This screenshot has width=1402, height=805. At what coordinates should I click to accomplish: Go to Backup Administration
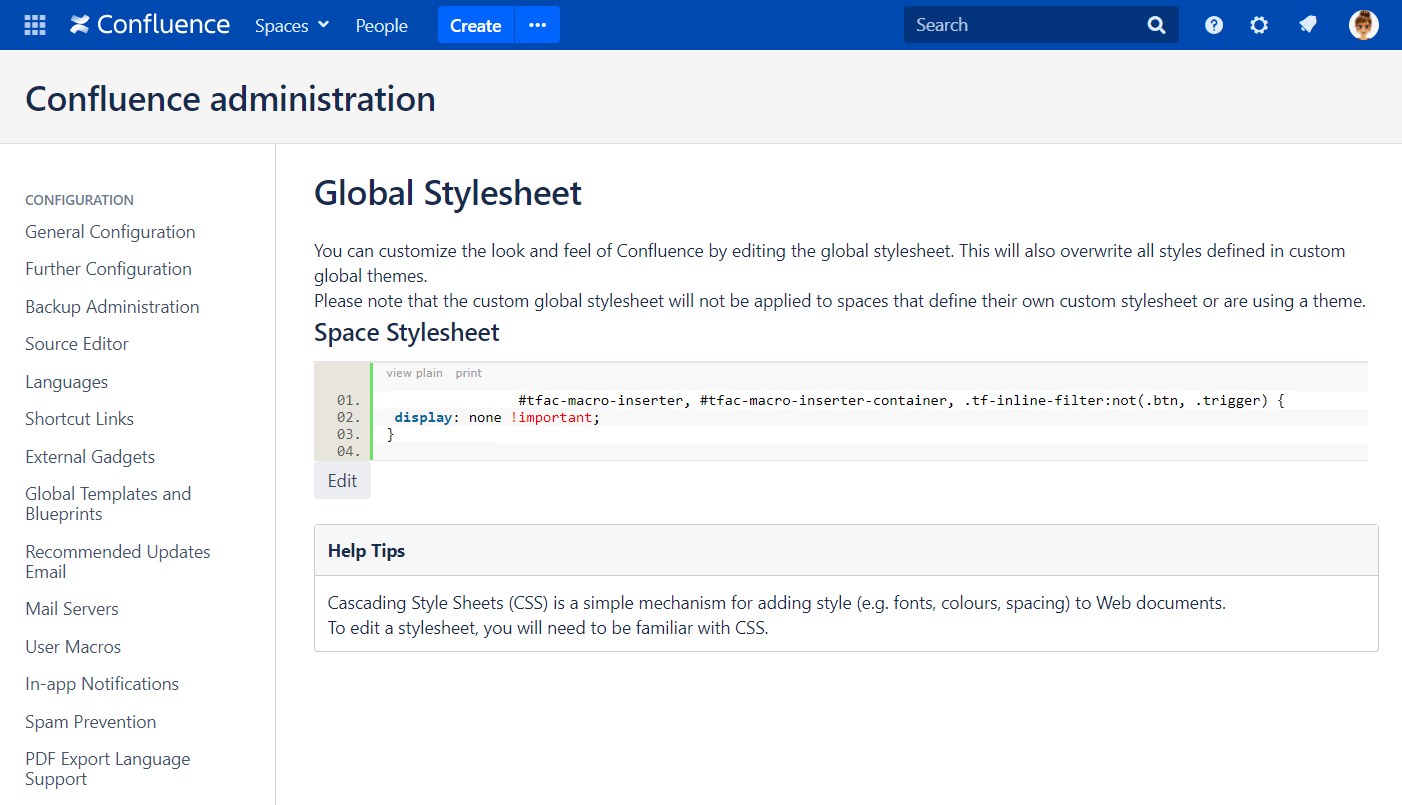click(112, 307)
